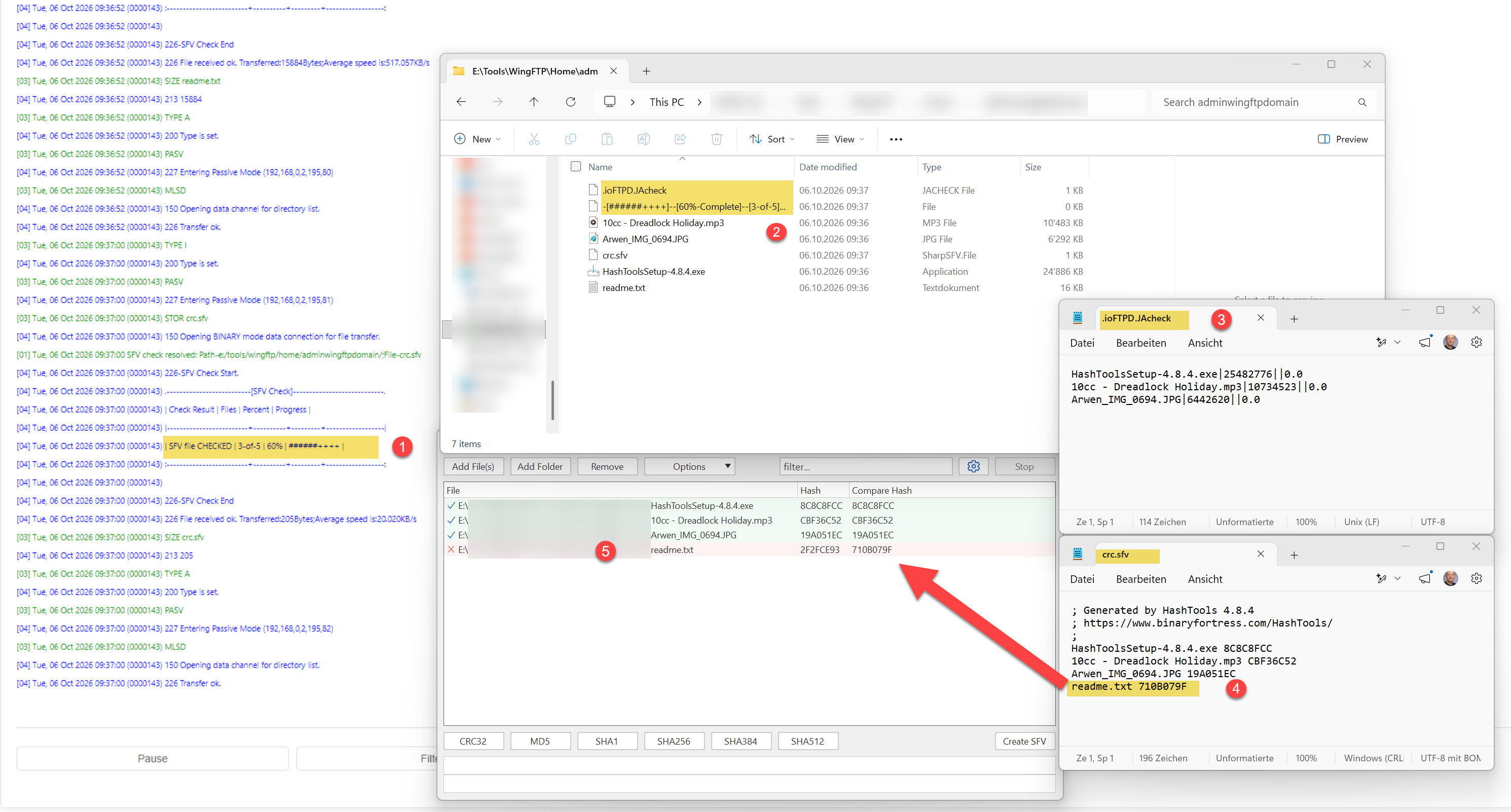Screen dimensions: 1511x812
Task: Add a new tab in File Explorer
Action: pos(646,71)
